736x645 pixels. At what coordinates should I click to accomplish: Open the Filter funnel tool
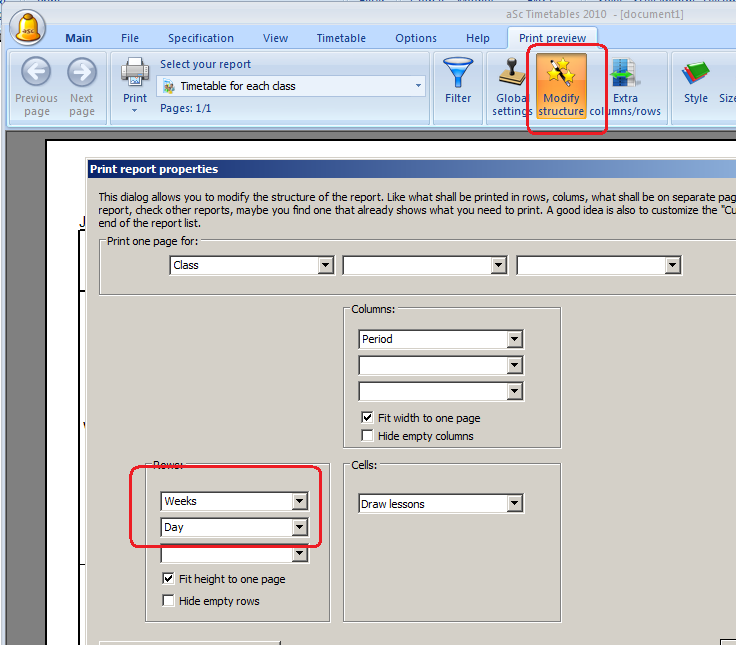[458, 73]
